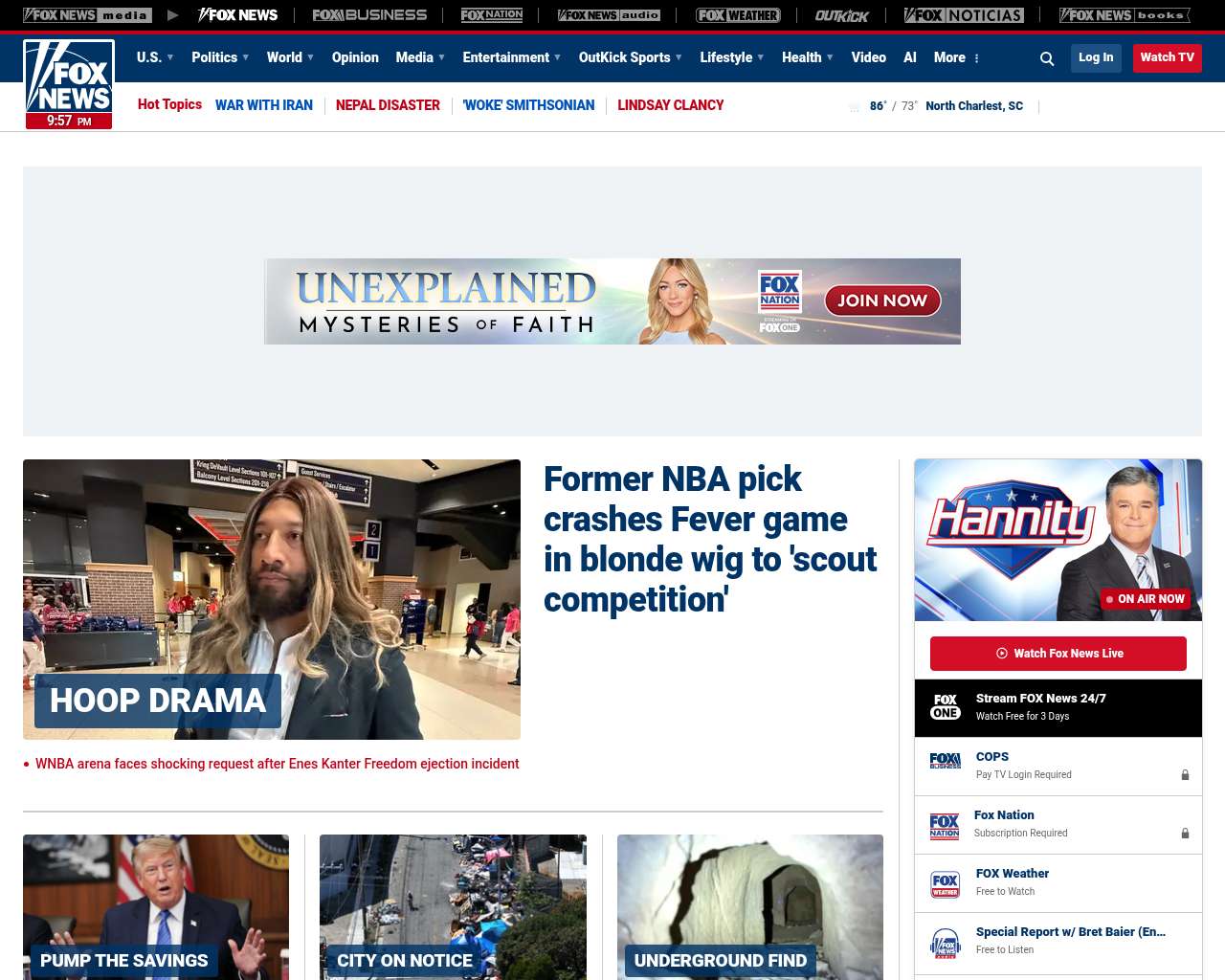1225x980 pixels.
Task: Open Former NBA pick headline
Action: tap(710, 539)
